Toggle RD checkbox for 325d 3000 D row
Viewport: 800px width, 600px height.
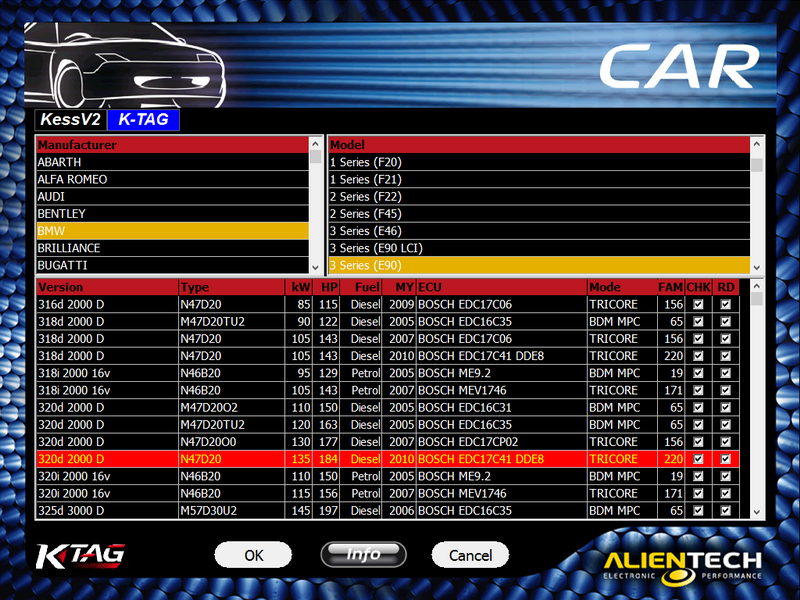pyautogui.click(x=725, y=511)
